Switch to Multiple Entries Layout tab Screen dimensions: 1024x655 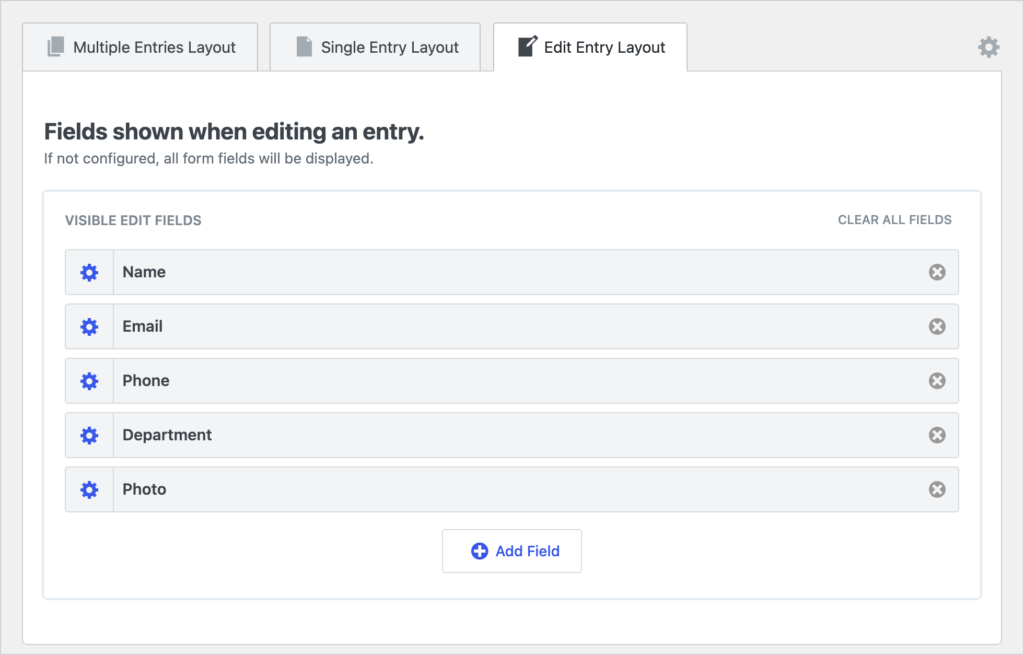tap(140, 47)
